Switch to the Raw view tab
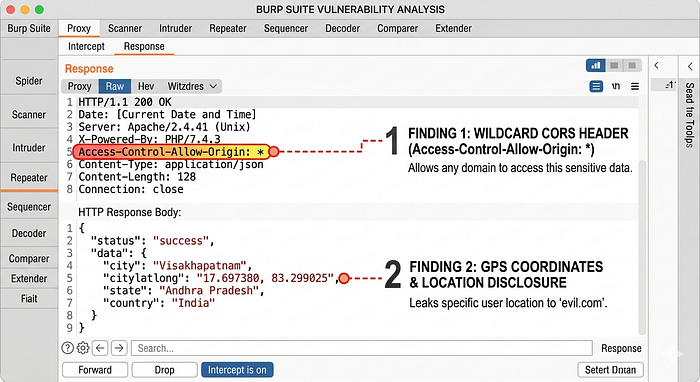700x382 pixels. [x=115, y=86]
